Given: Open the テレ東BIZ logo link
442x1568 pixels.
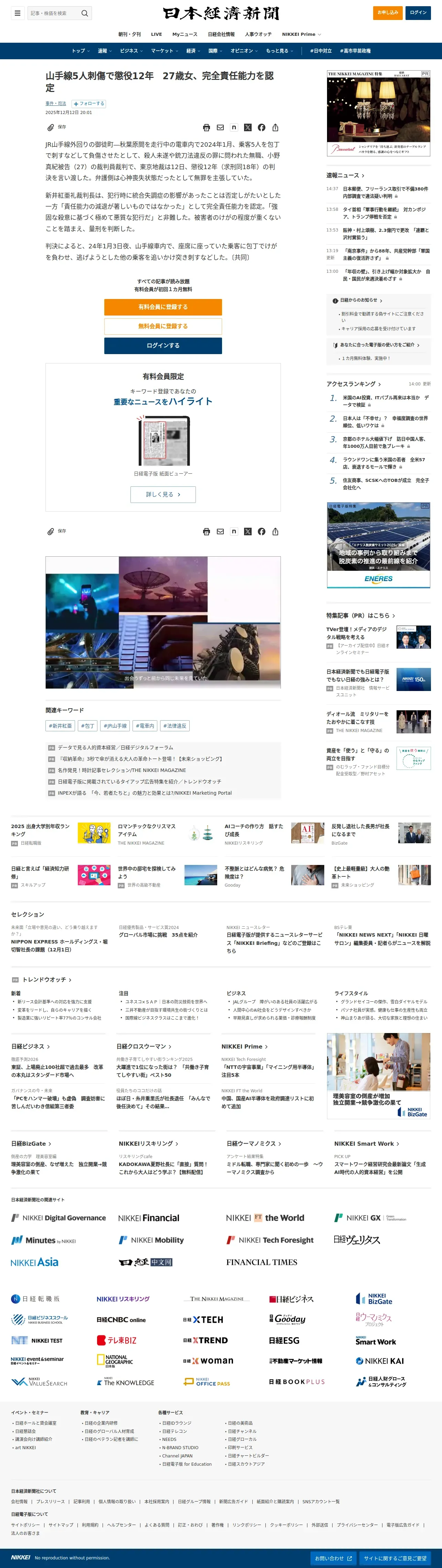Looking at the screenshot, I should tap(117, 1340).
